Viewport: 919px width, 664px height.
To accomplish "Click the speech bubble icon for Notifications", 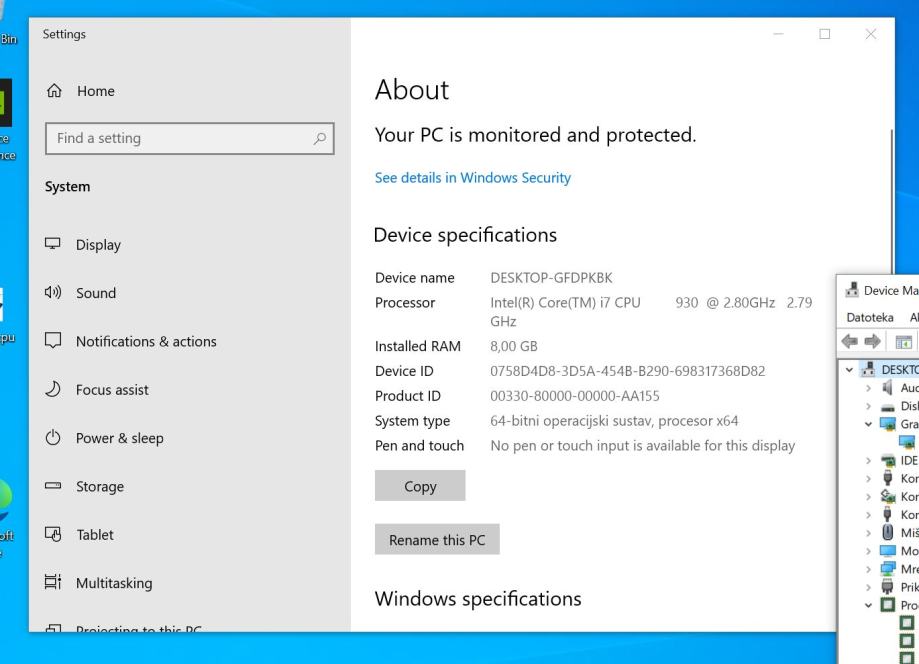I will 54,342.
